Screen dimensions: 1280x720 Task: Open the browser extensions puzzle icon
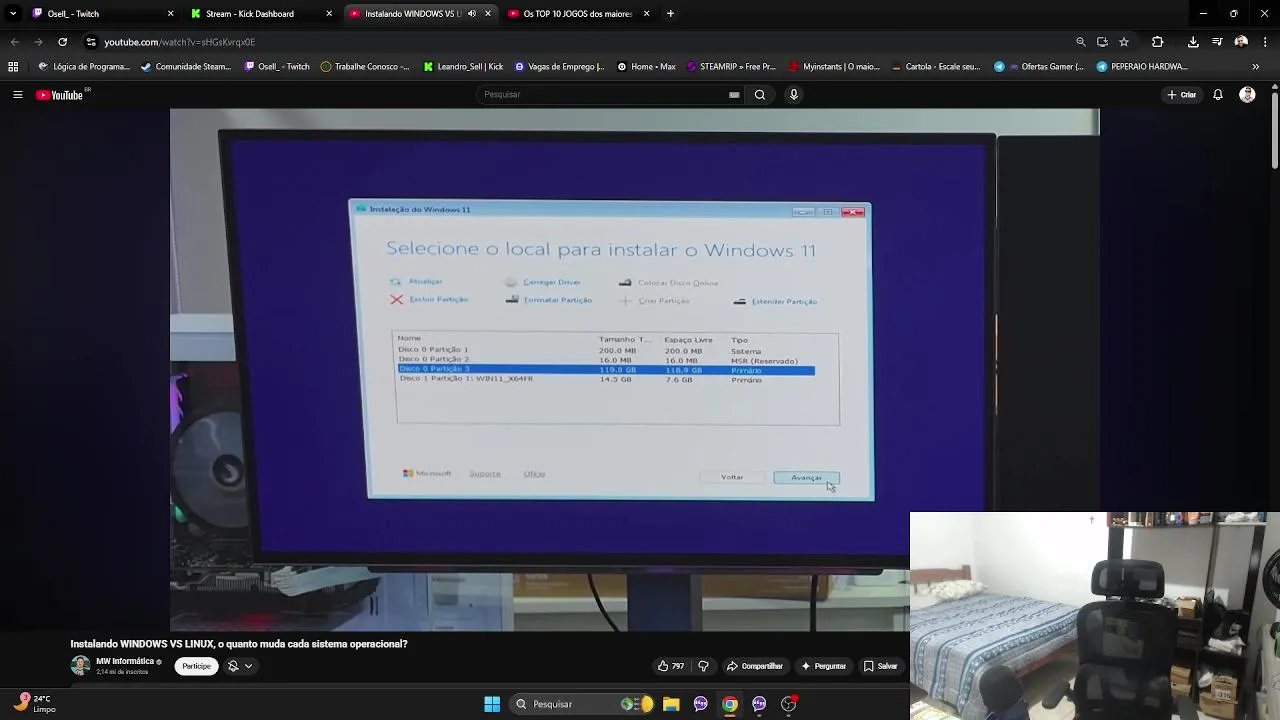tap(1158, 42)
